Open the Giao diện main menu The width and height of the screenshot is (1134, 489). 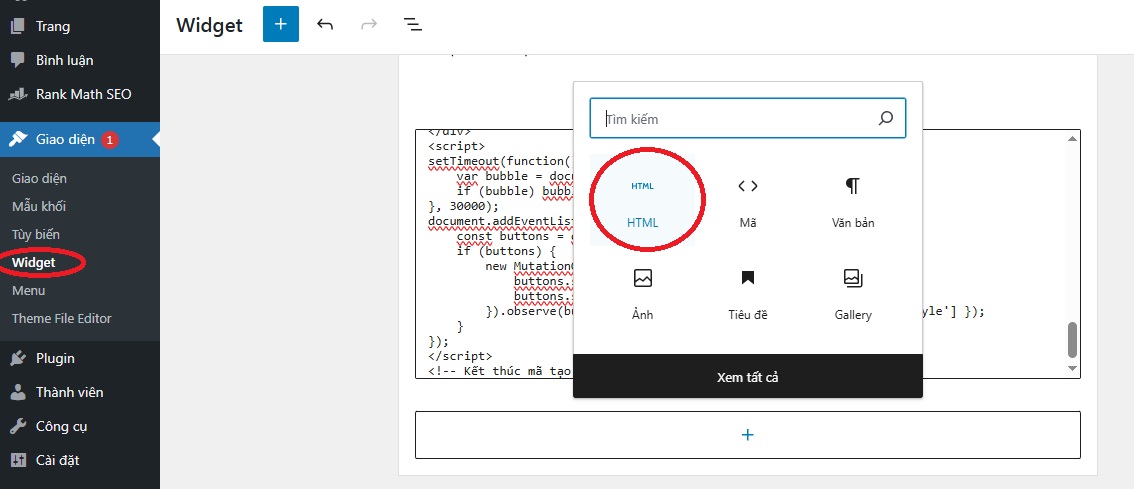point(80,140)
